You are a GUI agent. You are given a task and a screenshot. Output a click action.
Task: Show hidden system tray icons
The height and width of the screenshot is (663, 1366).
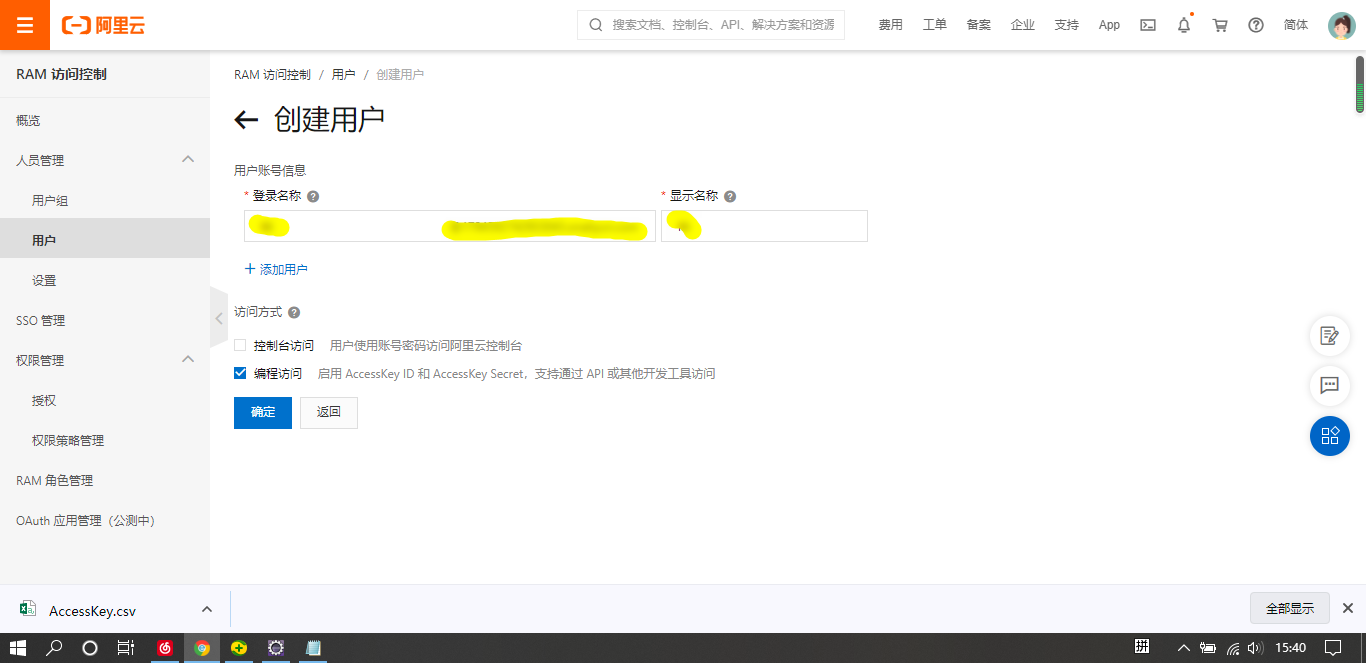(x=1184, y=648)
